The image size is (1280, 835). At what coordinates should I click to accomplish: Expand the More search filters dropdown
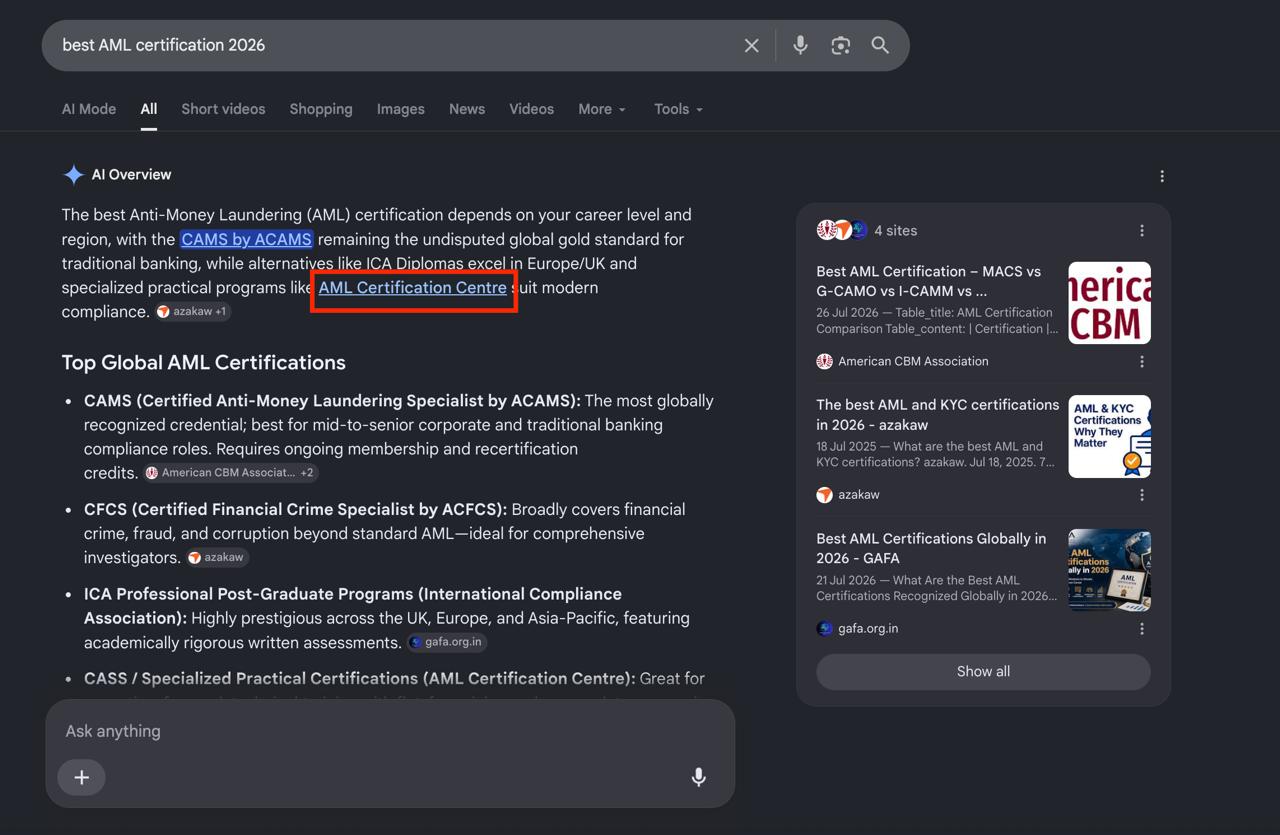(602, 109)
